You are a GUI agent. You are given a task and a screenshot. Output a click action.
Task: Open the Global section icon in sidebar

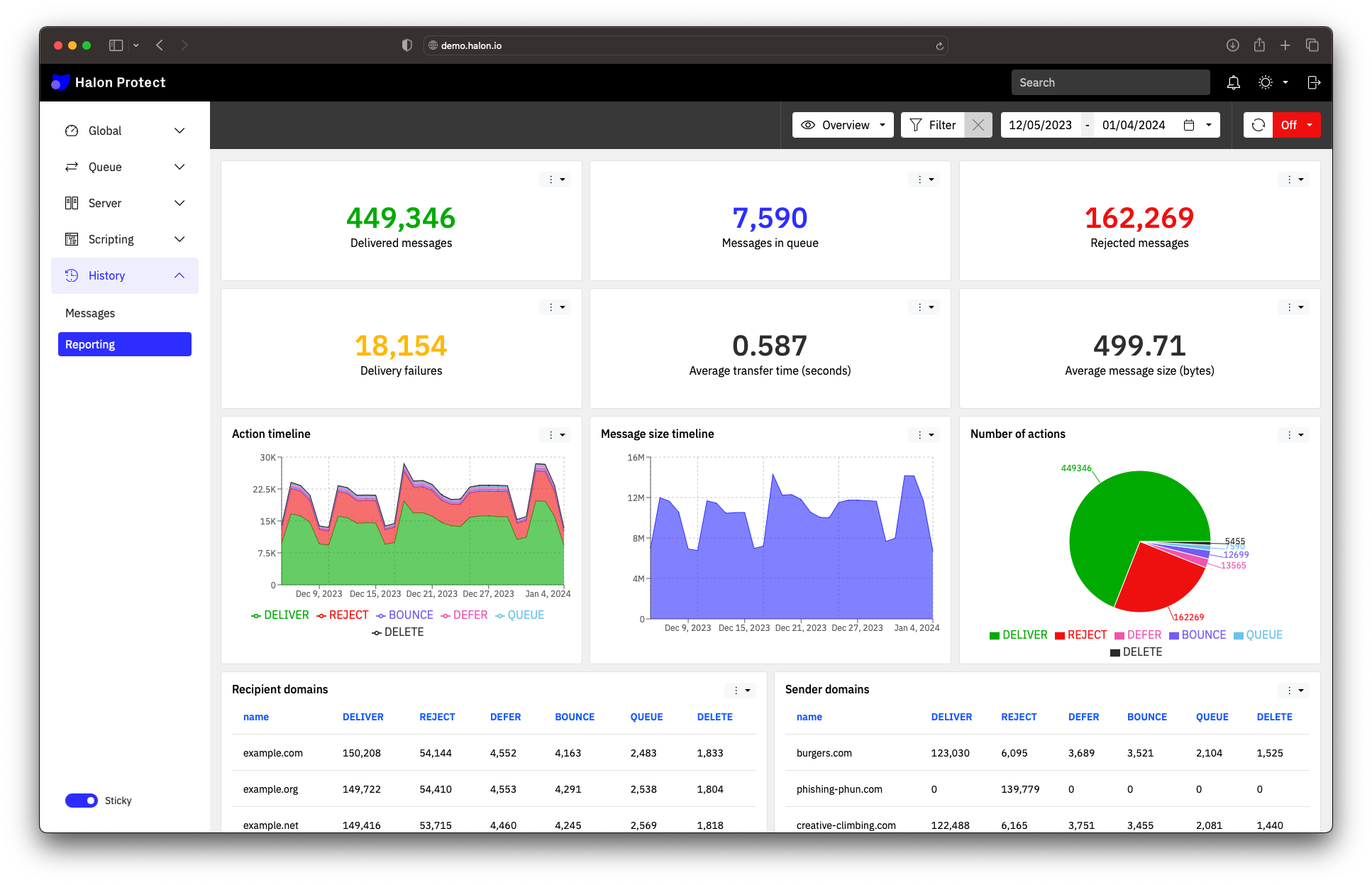pos(72,131)
